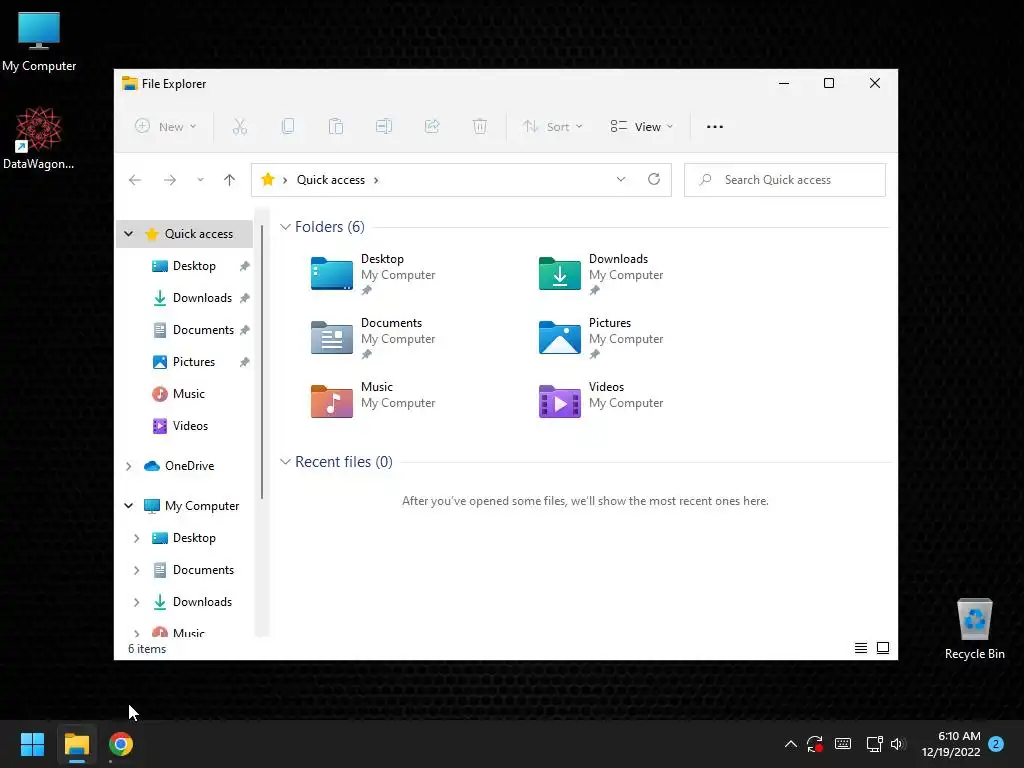Launch Google Chrome from the taskbar
The image size is (1024, 768).
(x=121, y=744)
